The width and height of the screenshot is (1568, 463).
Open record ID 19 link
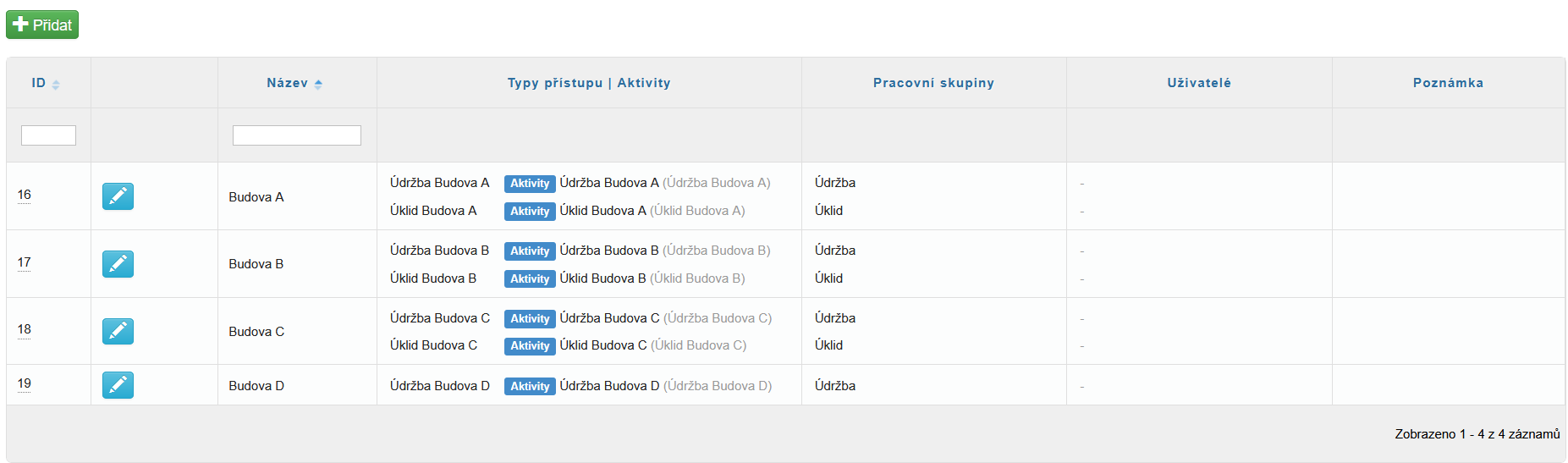pos(25,383)
